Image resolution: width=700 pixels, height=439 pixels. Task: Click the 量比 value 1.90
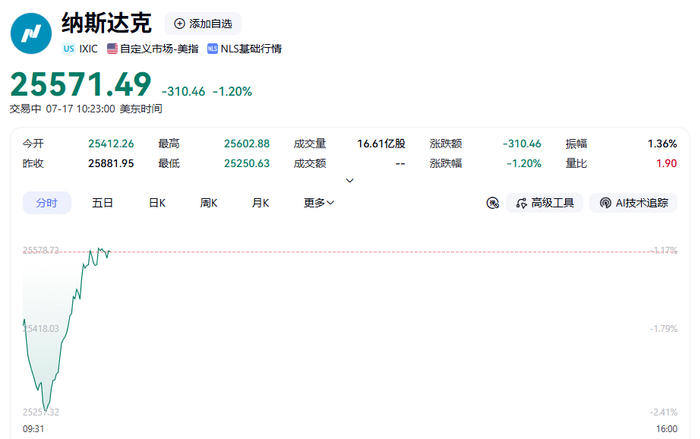pos(667,163)
